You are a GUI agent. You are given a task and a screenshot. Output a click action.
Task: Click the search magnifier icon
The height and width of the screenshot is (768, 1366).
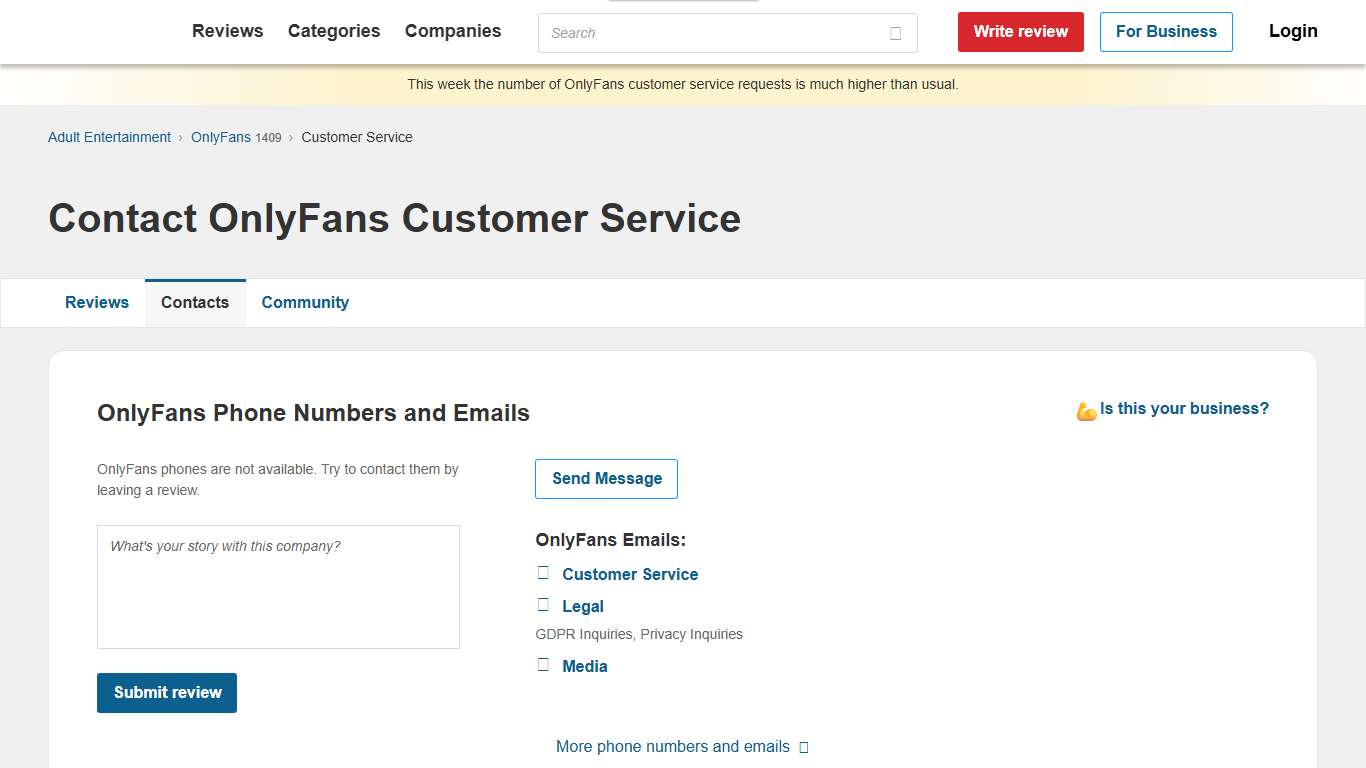895,33
